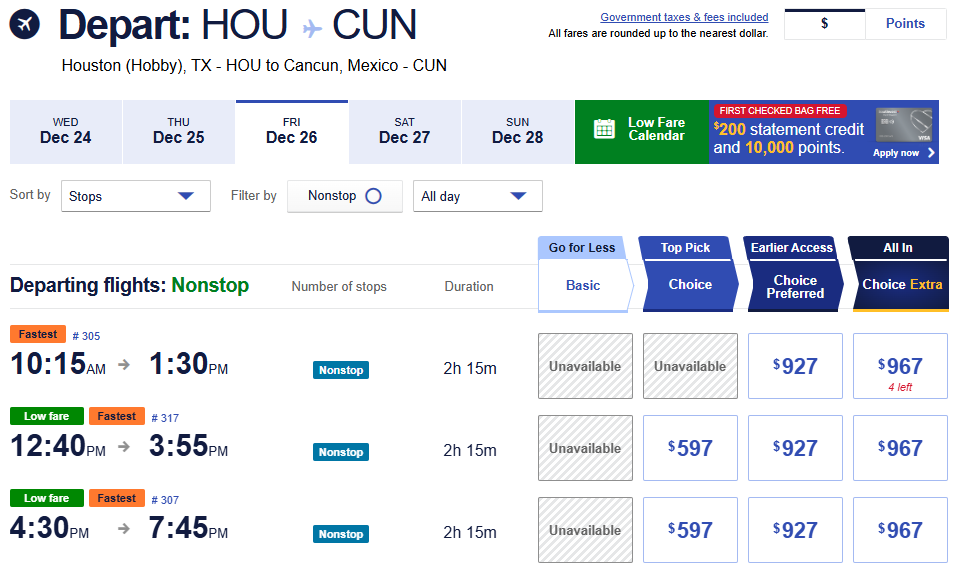Viewport: 959px width, 572px height.
Task: Select $967 Choice Extra for 4:30 PM flight
Action: [x=900, y=530]
